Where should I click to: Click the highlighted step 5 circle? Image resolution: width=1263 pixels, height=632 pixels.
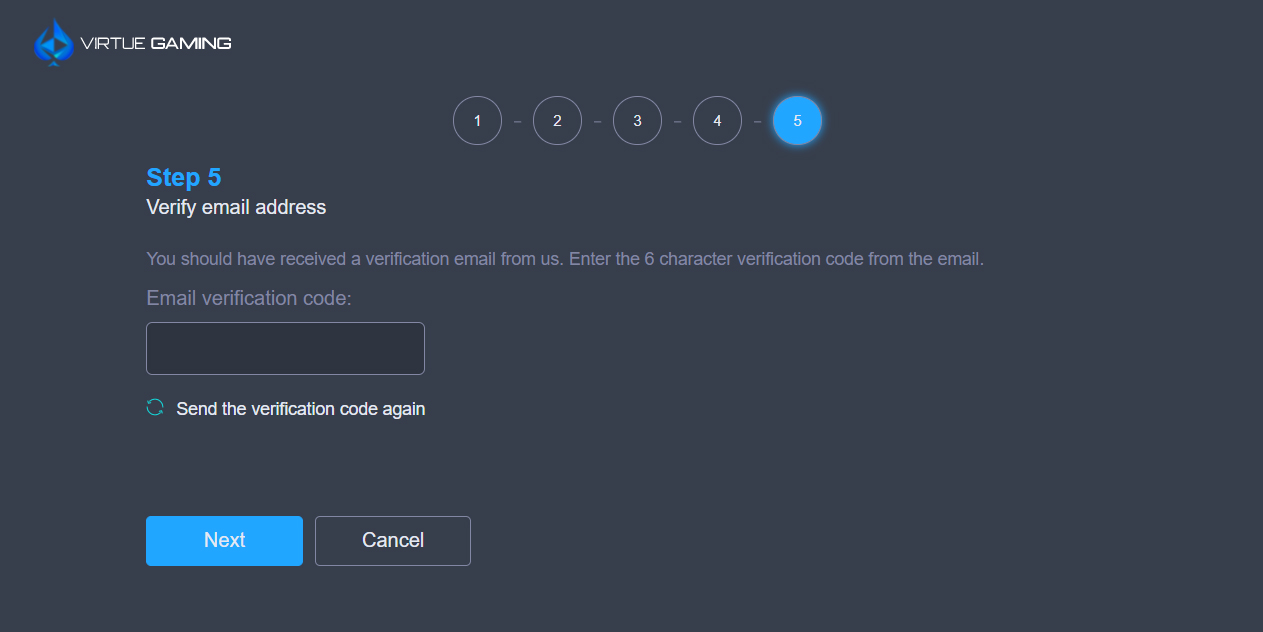tap(797, 121)
